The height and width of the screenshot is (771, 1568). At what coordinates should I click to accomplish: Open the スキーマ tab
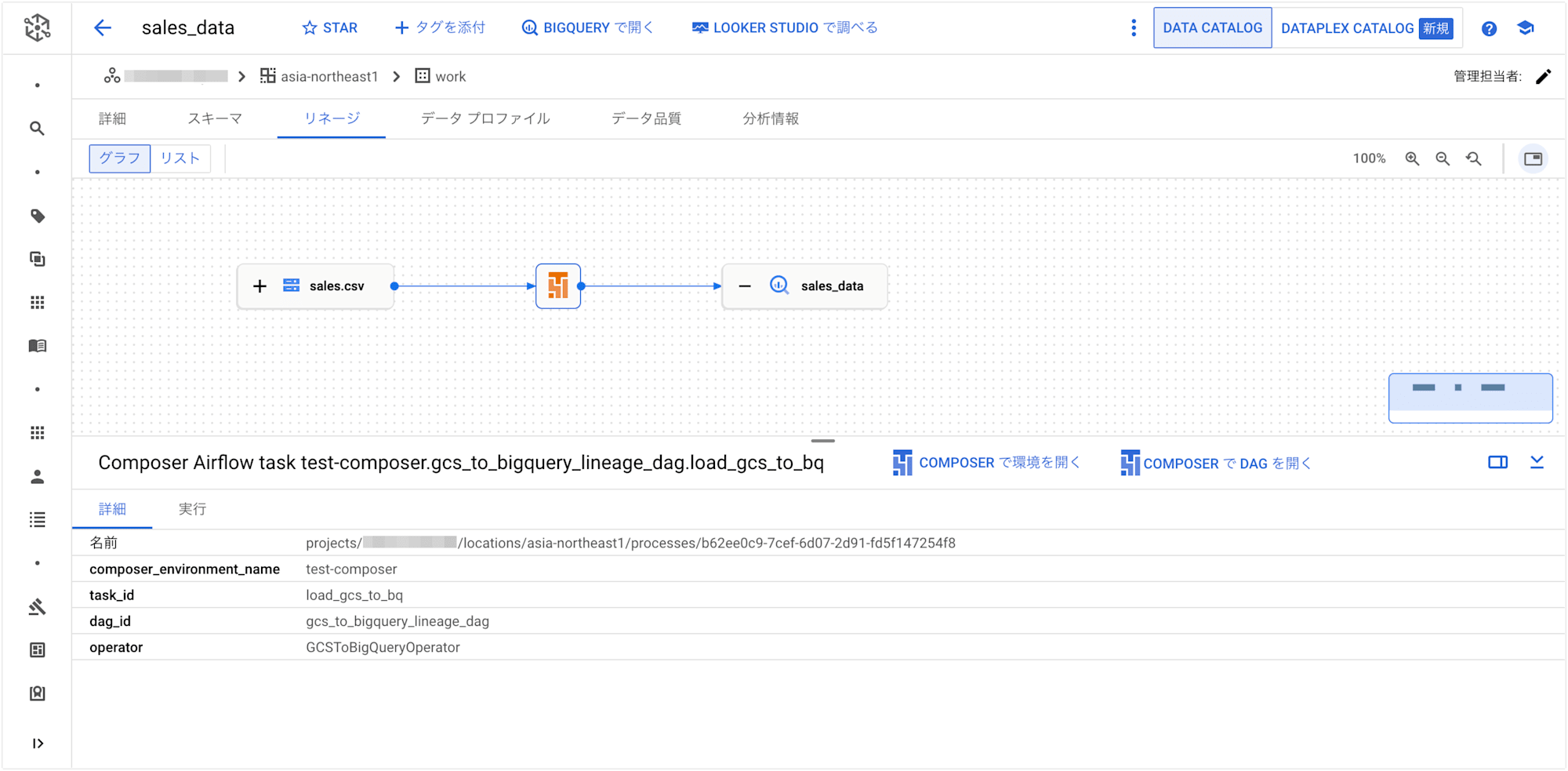215,118
